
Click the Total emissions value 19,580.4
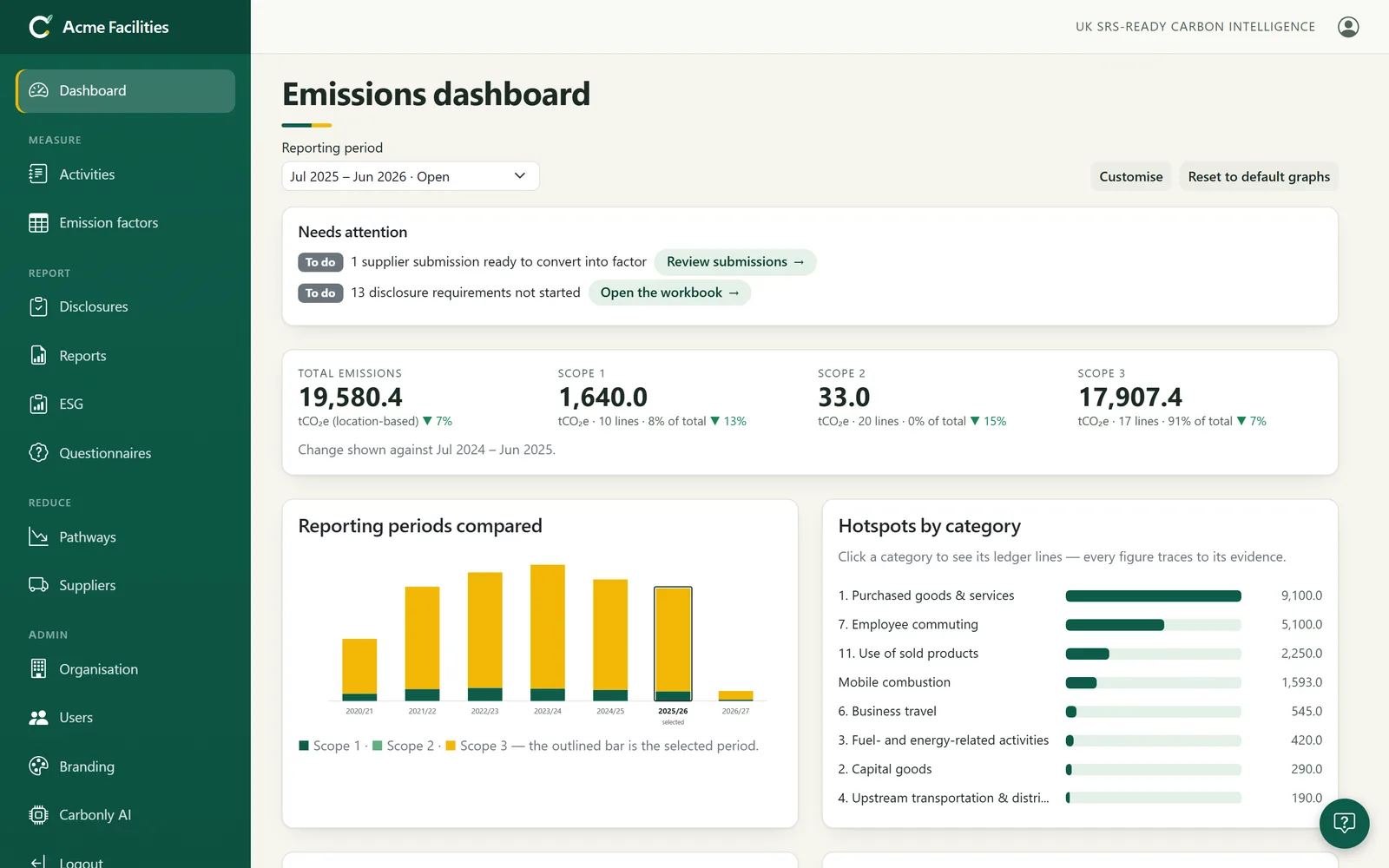point(351,398)
